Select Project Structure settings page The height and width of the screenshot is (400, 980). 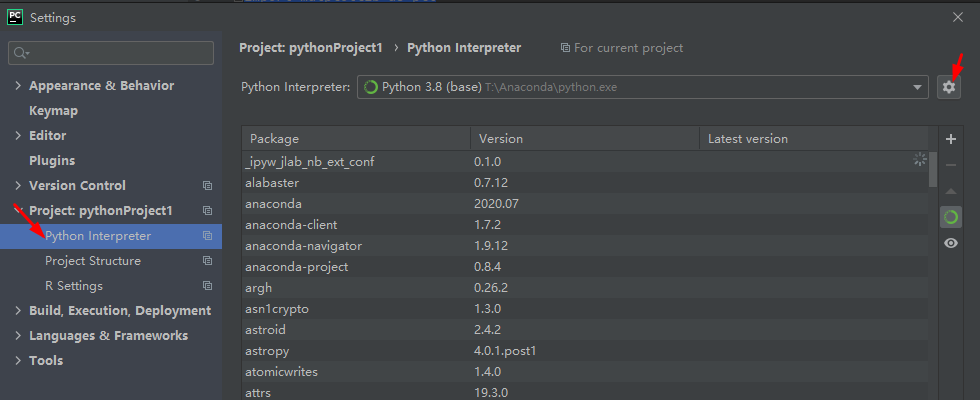click(93, 261)
